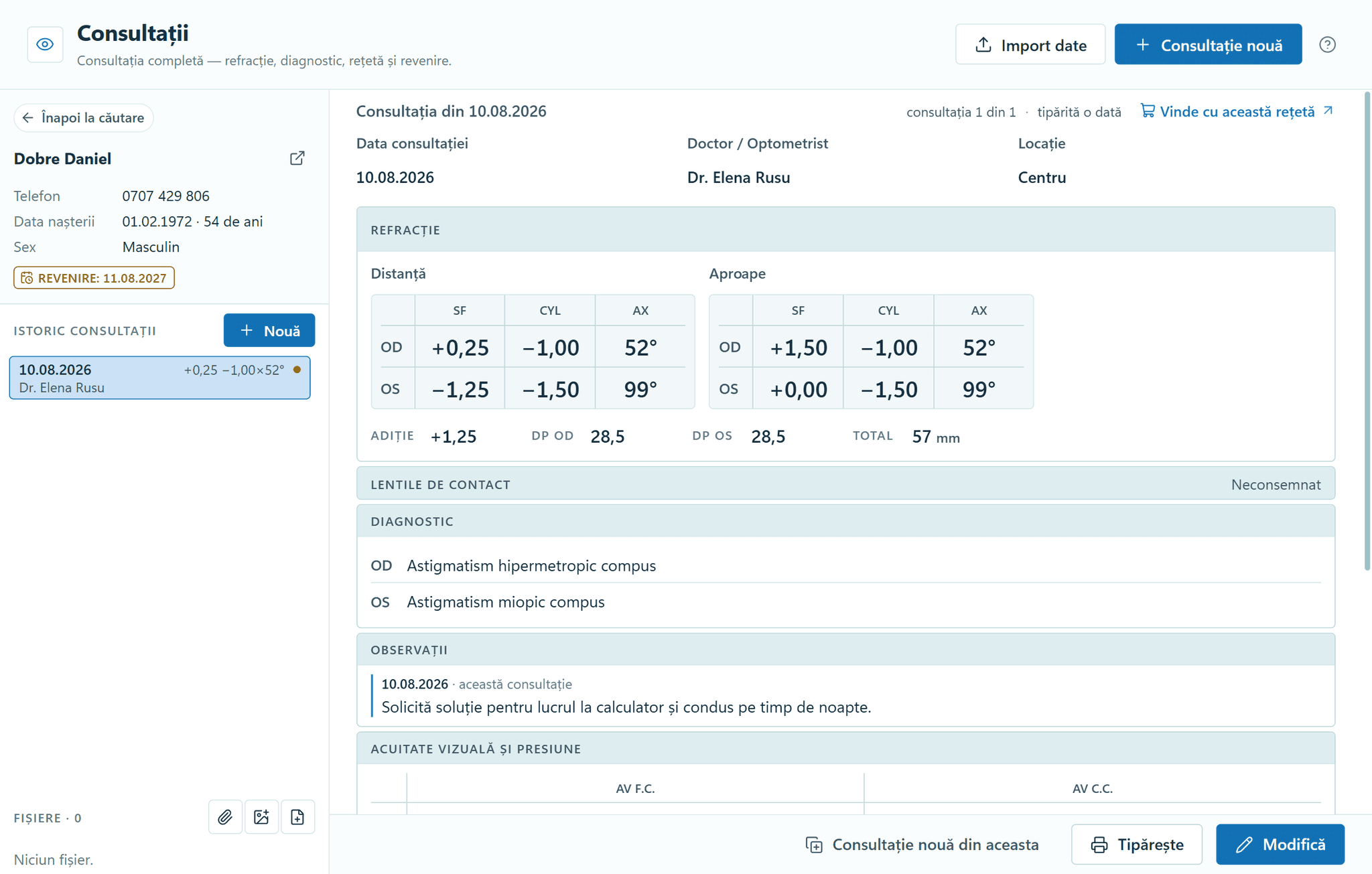This screenshot has height=874, width=1372.
Task: Click the AV F.C. column header
Action: pos(635,789)
